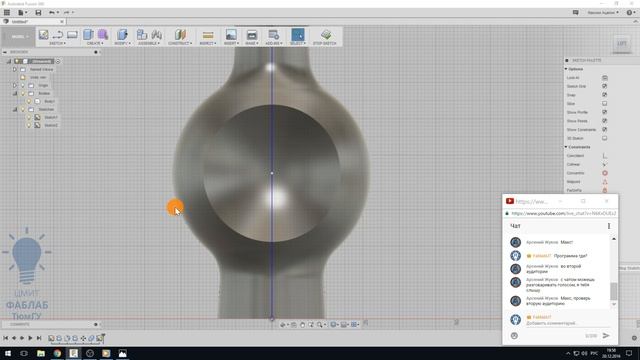Apply the Collinear constraint
This screenshot has height=360, width=640.
[x=604, y=164]
